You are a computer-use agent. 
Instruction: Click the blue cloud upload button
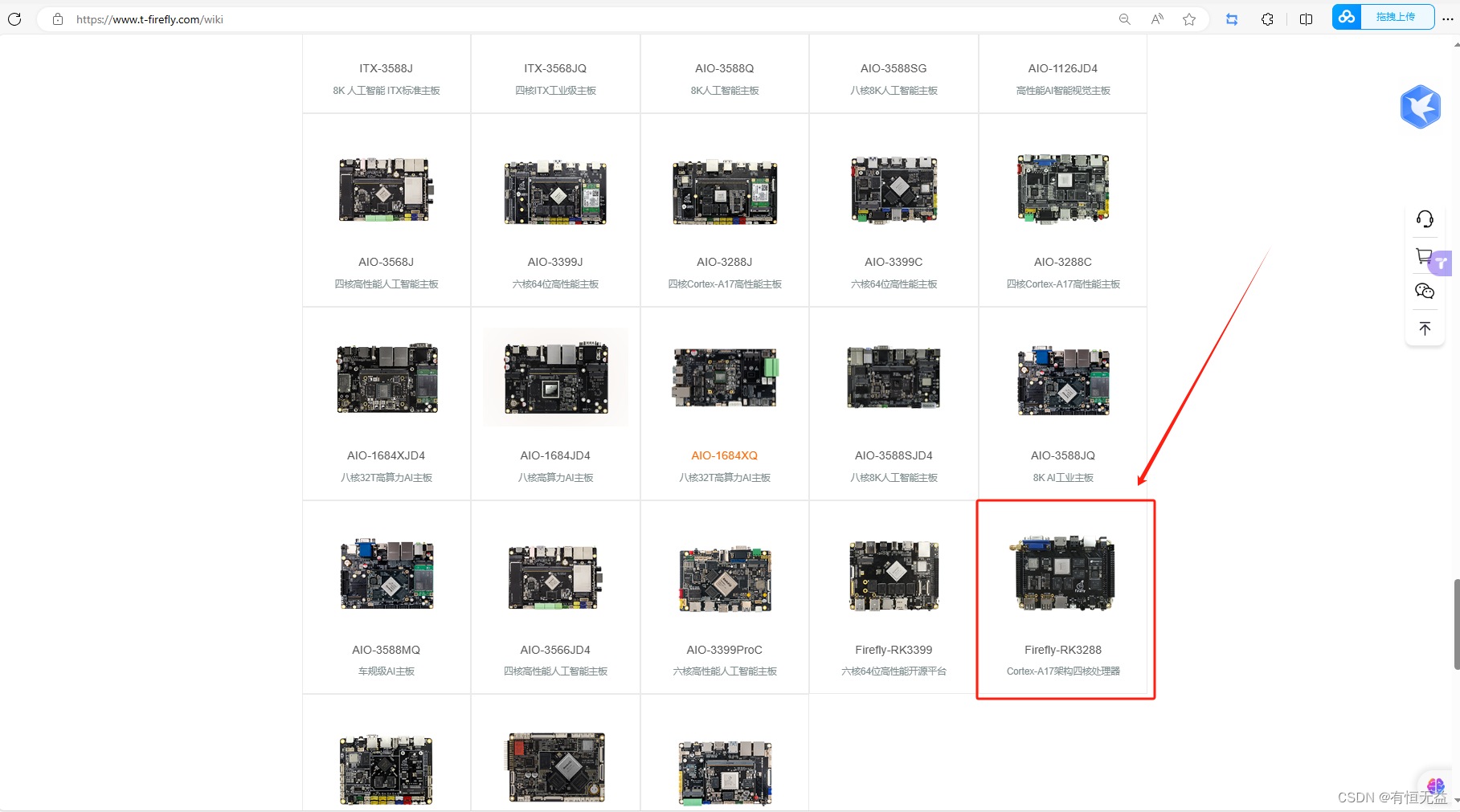pos(1383,17)
